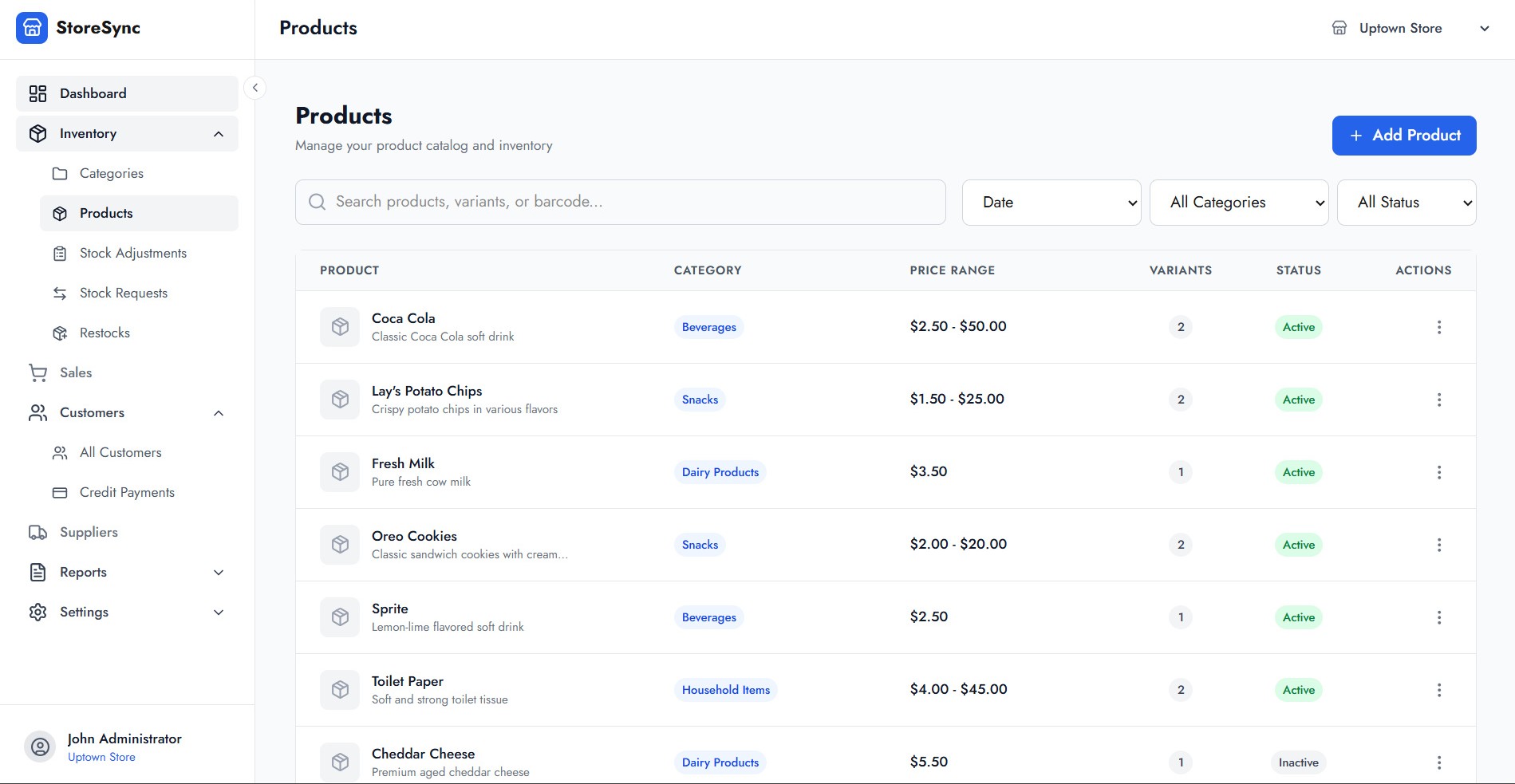Viewport: 1515px width, 784px height.
Task: Open actions menu for Fresh Milk
Action: click(x=1438, y=472)
